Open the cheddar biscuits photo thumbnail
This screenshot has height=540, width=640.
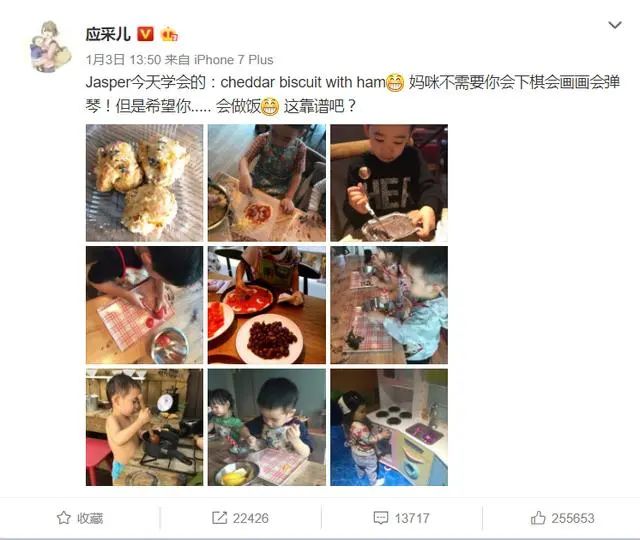(x=144, y=183)
